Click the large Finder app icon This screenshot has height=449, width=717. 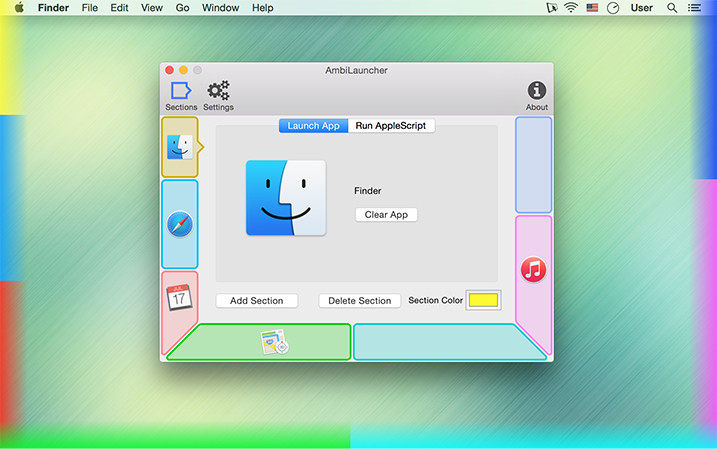(286, 198)
